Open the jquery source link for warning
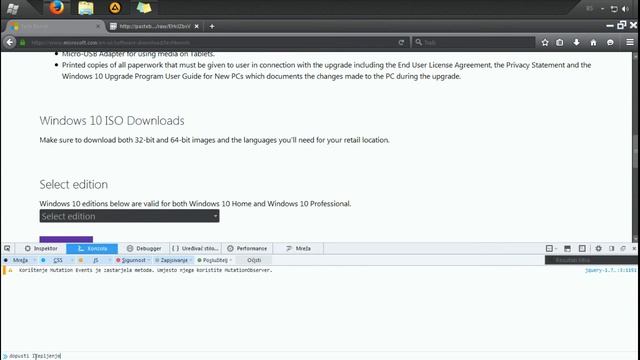640x360 pixels. click(611, 270)
